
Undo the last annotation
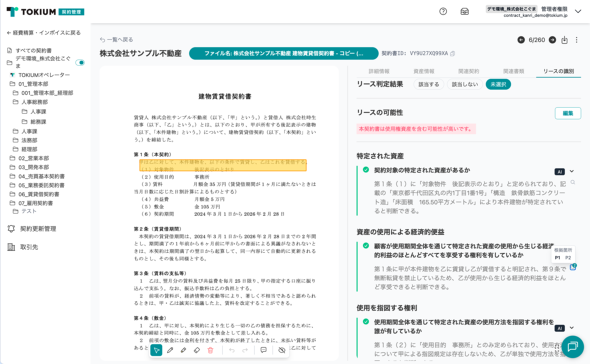pyautogui.click(x=232, y=350)
